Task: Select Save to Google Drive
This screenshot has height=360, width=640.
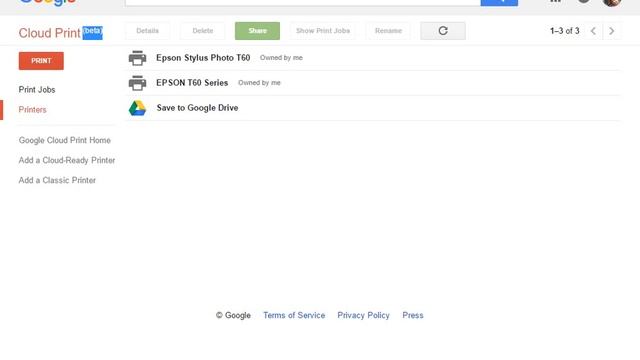Action: pyautogui.click(x=373, y=108)
